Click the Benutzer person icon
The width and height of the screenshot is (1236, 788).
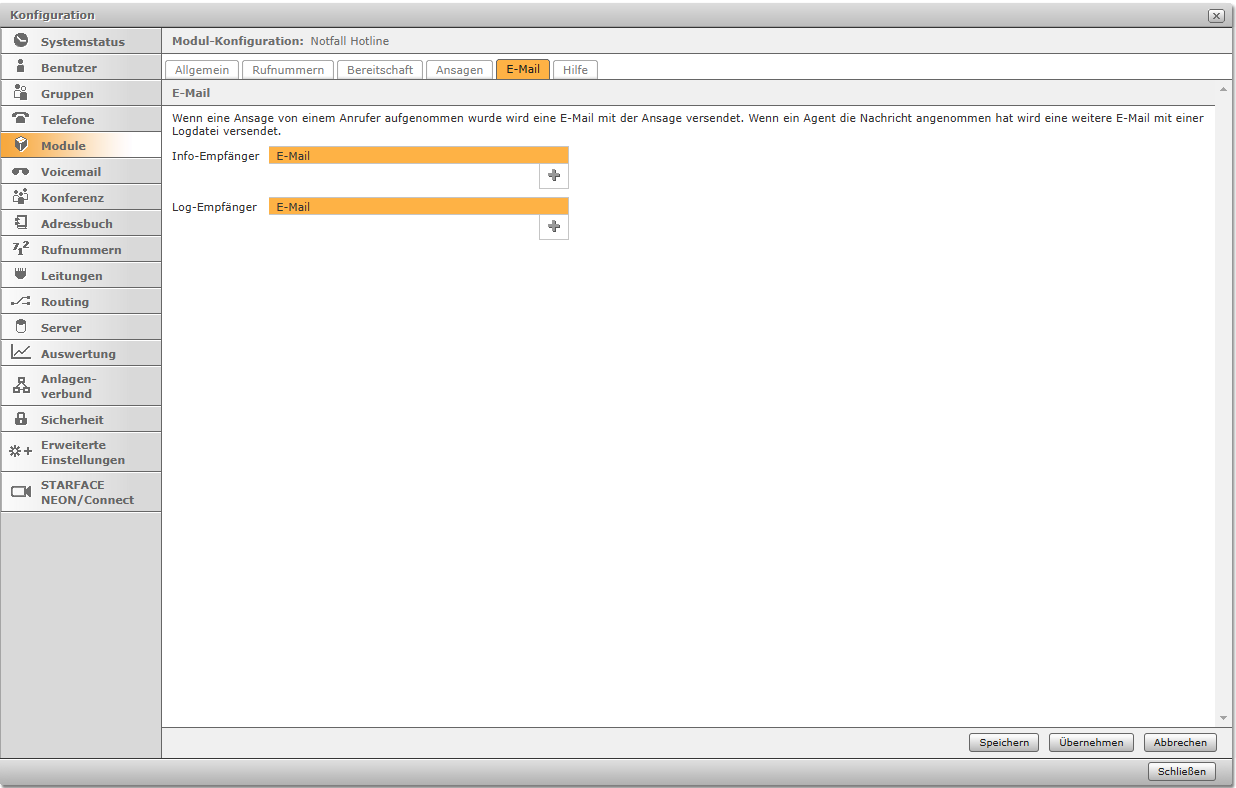tap(20, 67)
